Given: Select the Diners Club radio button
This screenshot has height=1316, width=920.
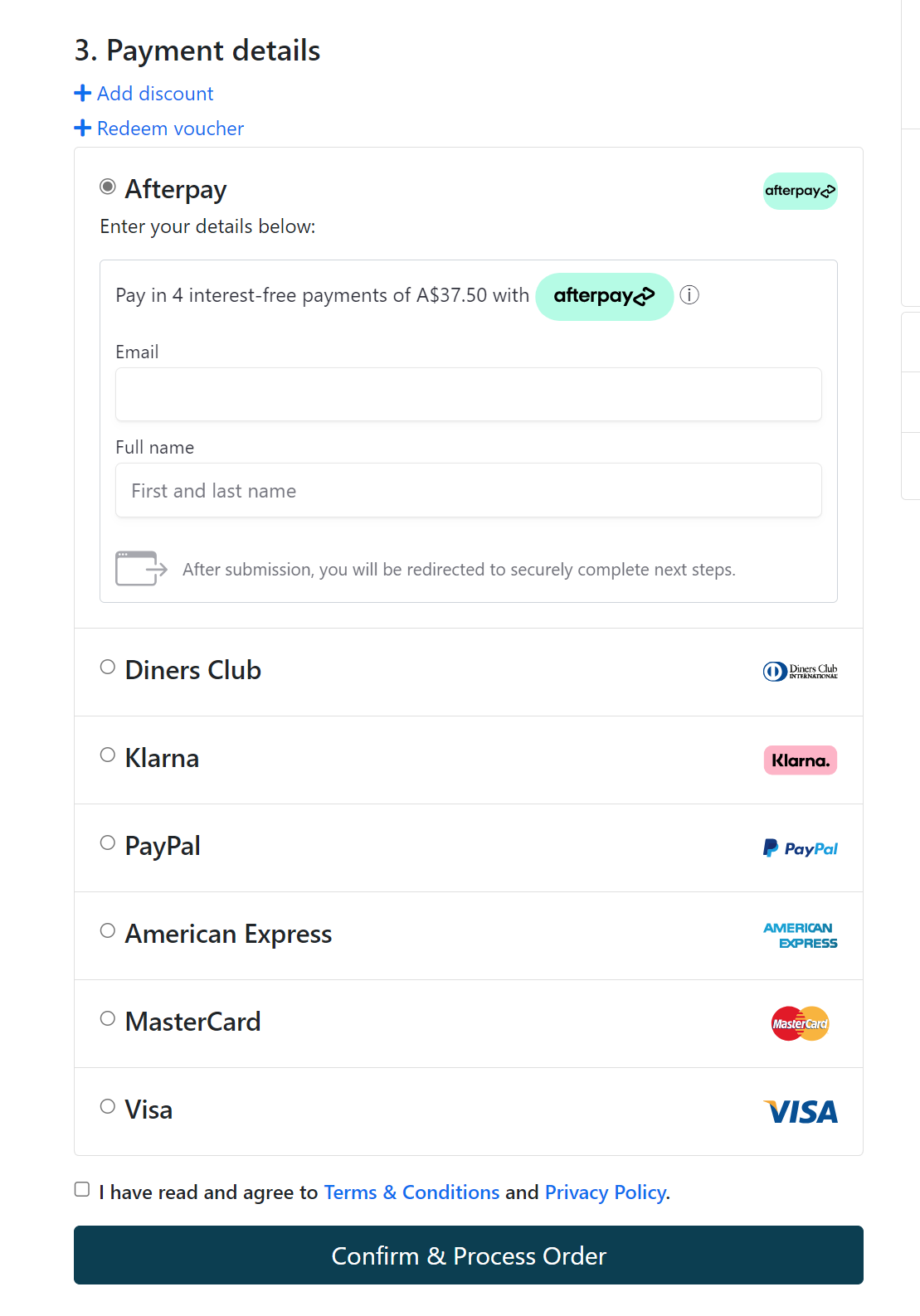Looking at the screenshot, I should pos(108,668).
